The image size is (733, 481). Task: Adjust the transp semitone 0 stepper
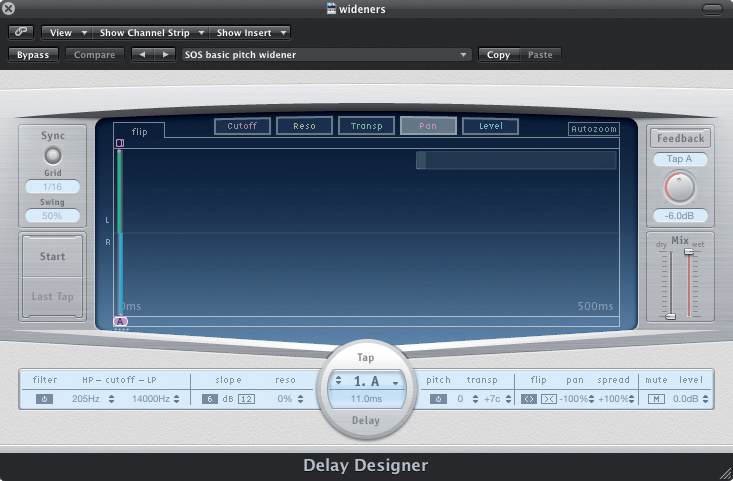(475, 399)
